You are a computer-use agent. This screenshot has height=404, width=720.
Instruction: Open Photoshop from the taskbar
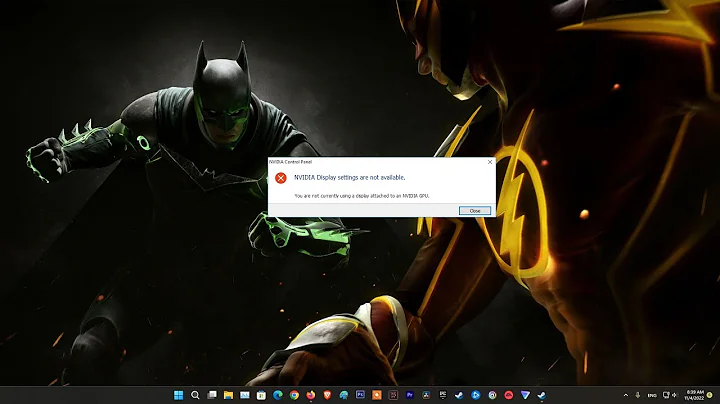[x=360, y=395]
